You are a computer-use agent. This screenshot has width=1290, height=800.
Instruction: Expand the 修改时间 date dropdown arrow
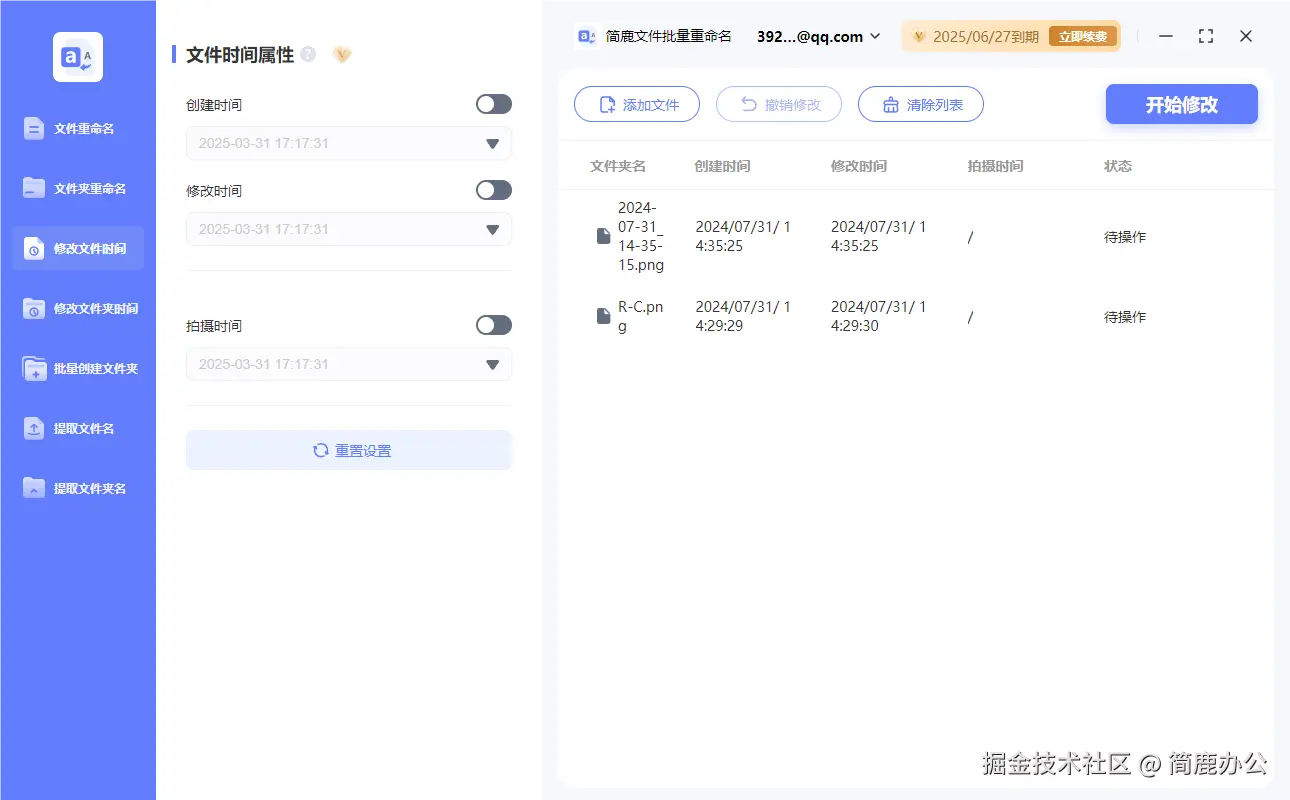click(x=492, y=230)
